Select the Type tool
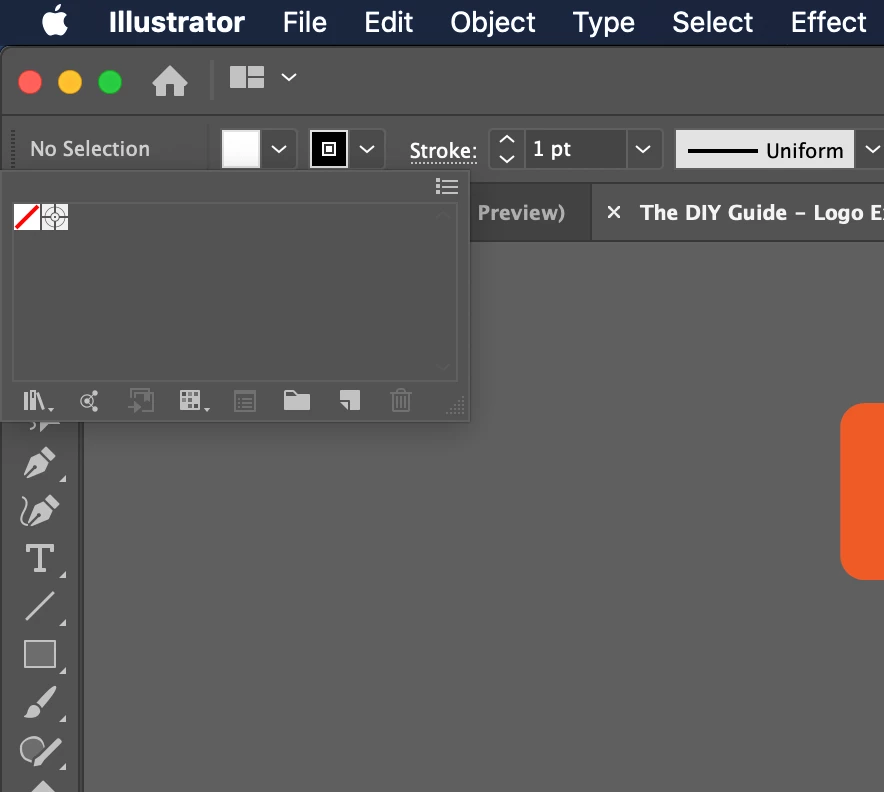The width and height of the screenshot is (884, 792). pyautogui.click(x=39, y=558)
